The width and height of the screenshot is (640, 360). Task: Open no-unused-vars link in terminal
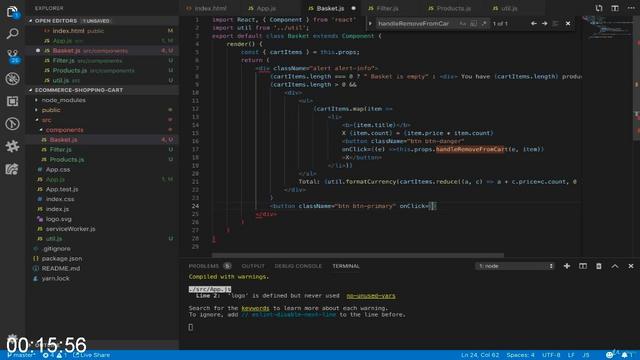pos(371,296)
